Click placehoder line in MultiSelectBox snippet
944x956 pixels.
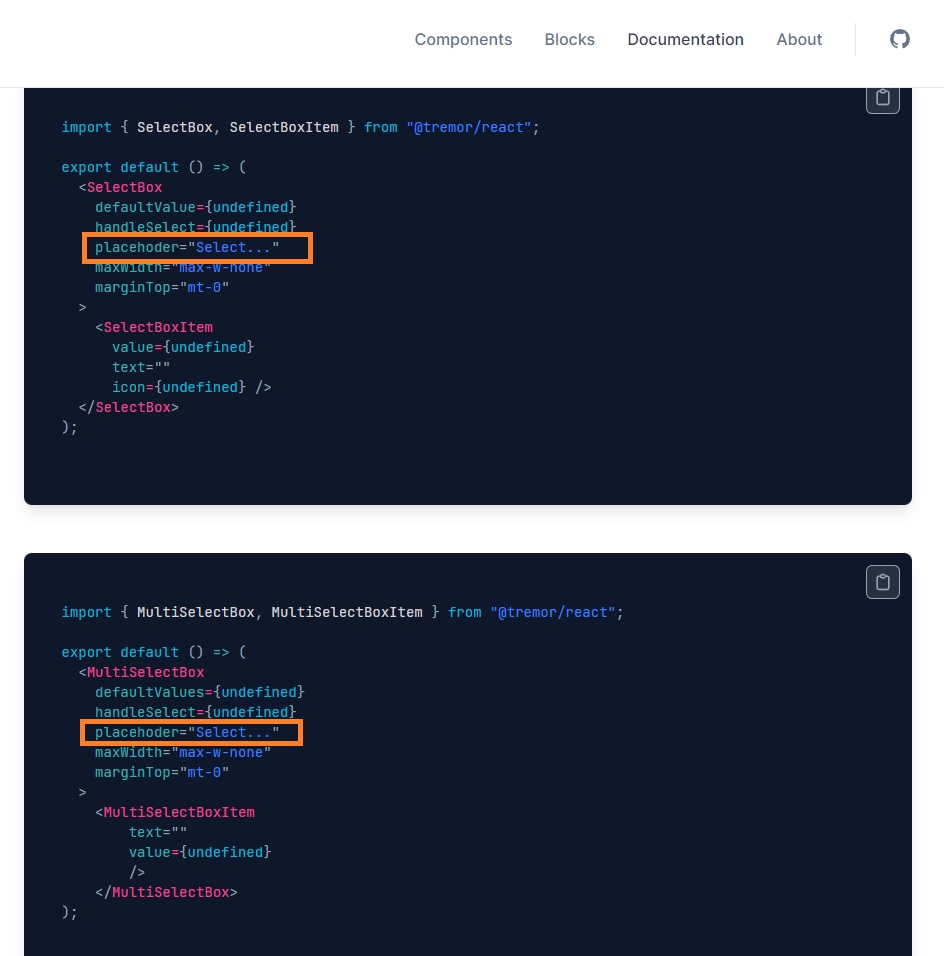(187, 732)
